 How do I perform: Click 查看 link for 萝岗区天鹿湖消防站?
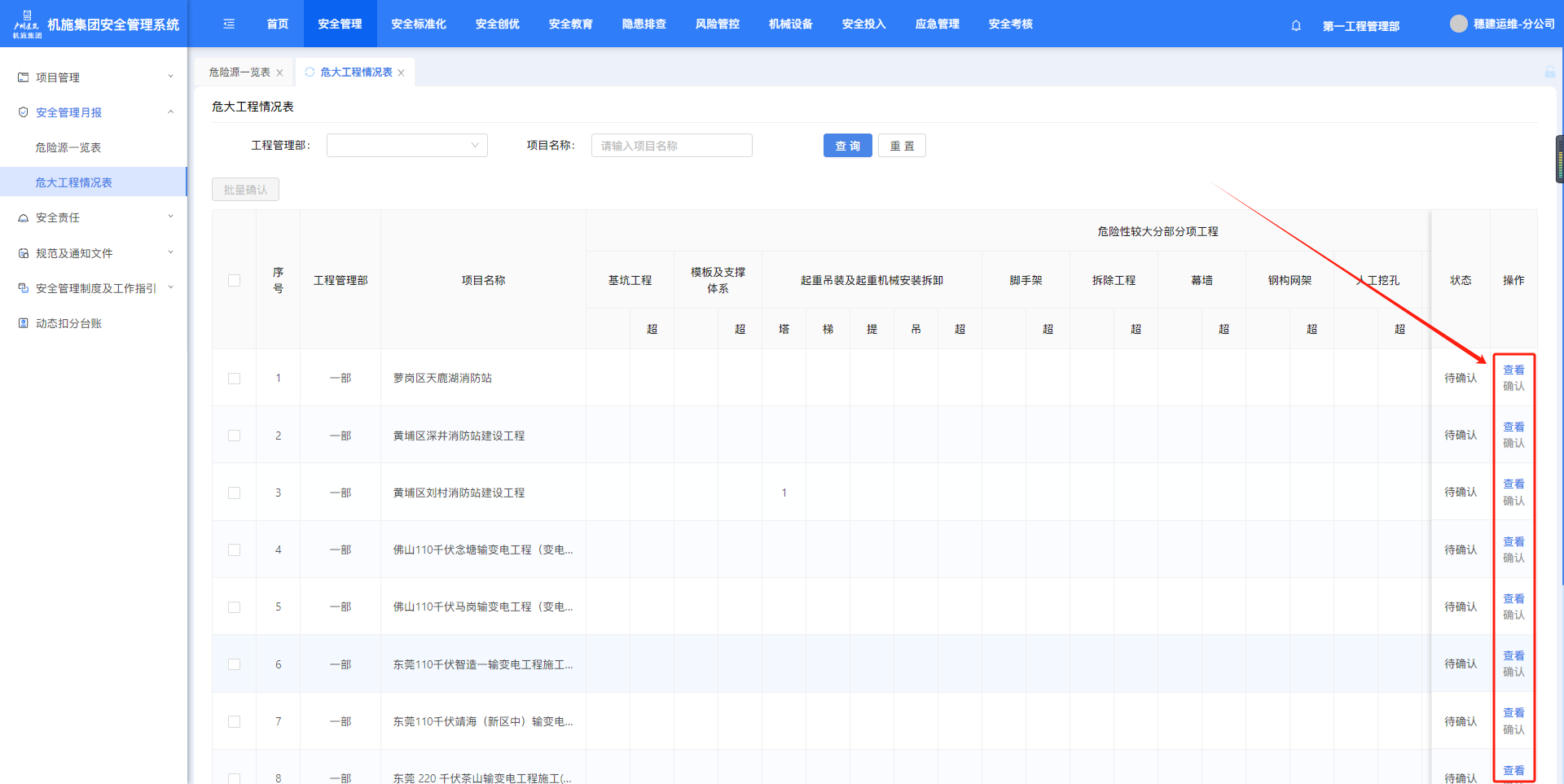coord(1513,370)
